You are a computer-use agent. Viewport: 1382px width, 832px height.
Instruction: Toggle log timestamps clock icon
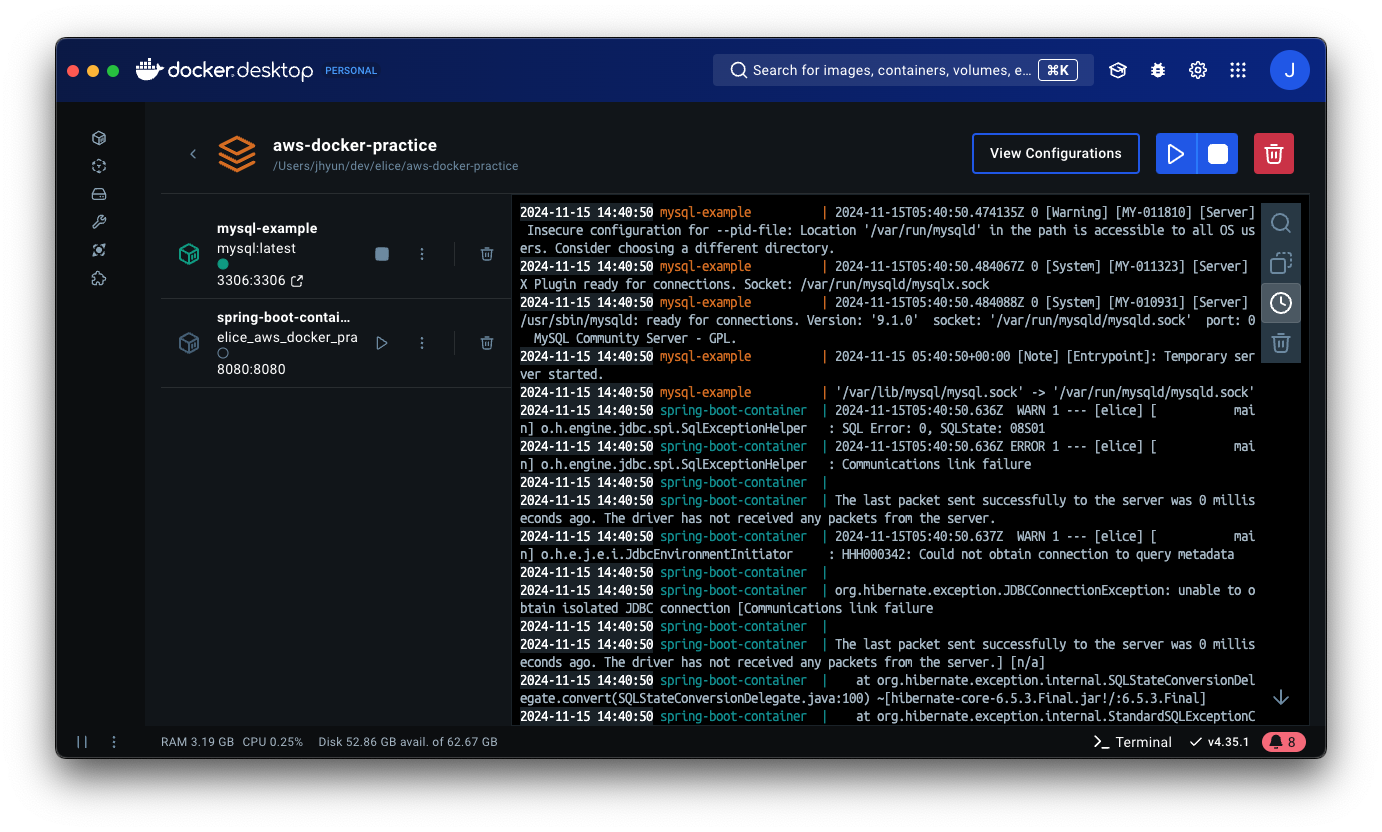coord(1281,303)
